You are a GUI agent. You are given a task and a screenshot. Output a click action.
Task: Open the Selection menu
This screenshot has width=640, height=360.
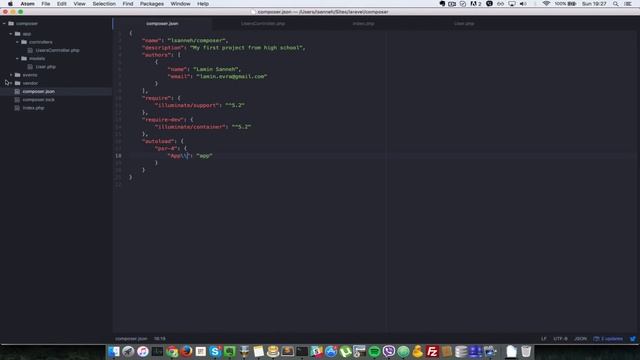tap(104, 4)
